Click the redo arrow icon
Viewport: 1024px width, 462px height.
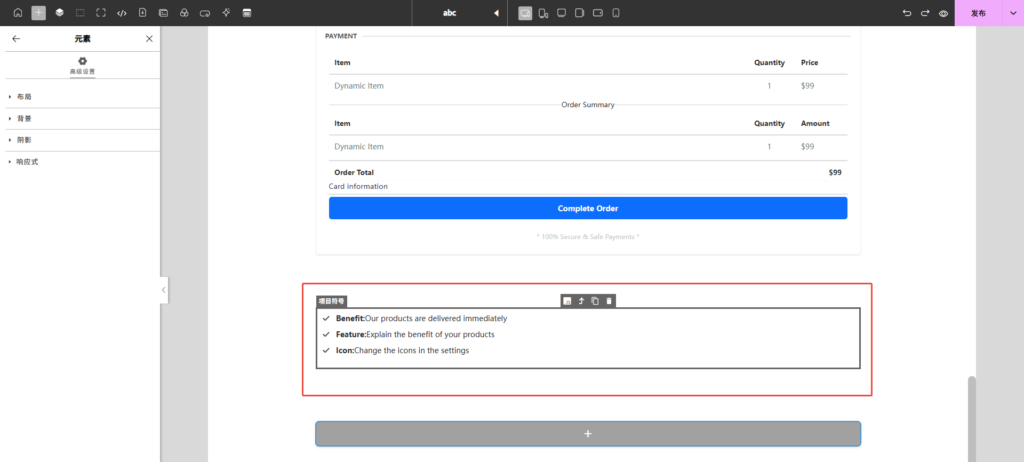pyautogui.click(x=925, y=13)
